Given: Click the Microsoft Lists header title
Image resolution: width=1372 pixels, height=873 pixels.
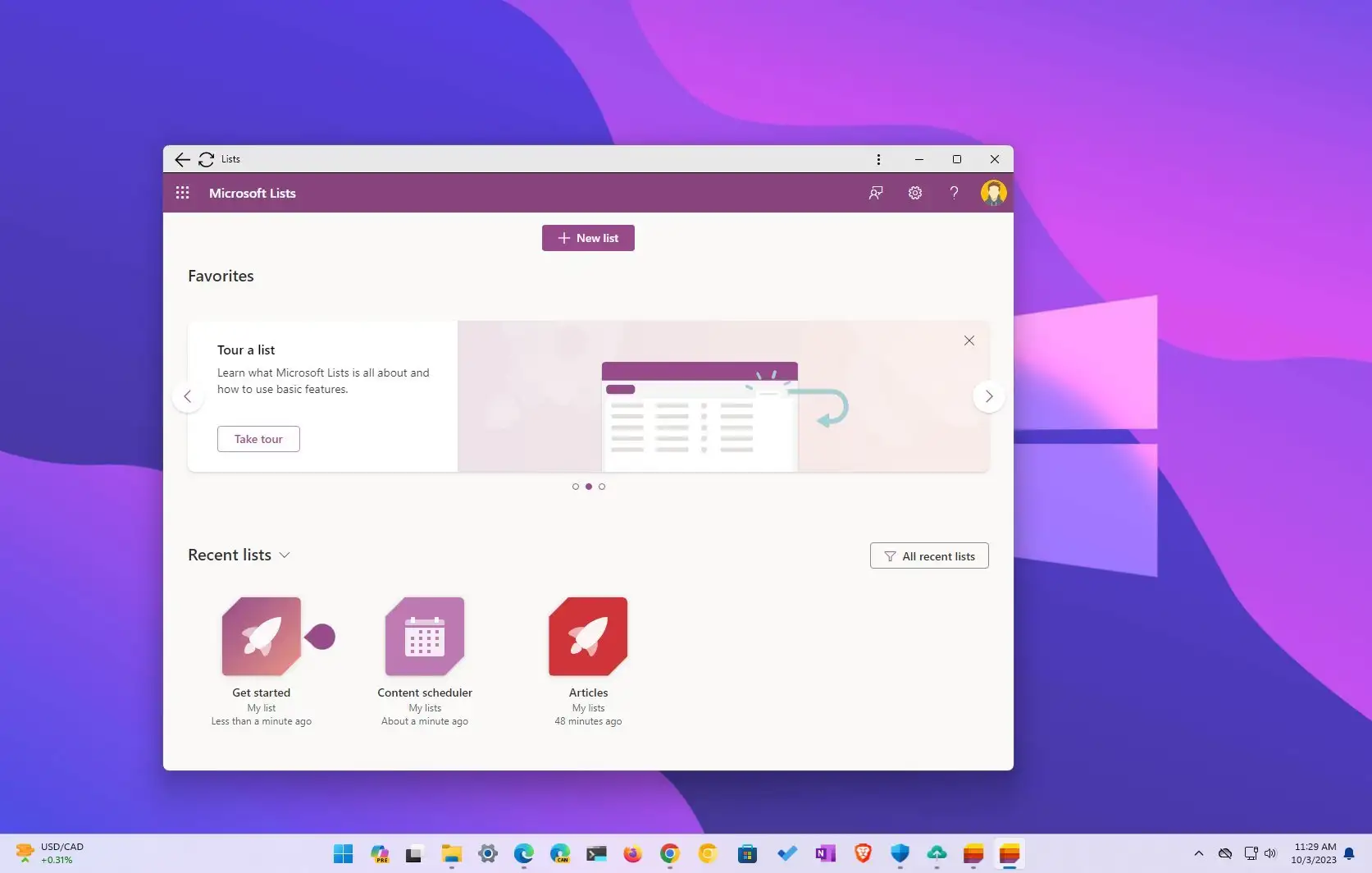Looking at the screenshot, I should 253,193.
